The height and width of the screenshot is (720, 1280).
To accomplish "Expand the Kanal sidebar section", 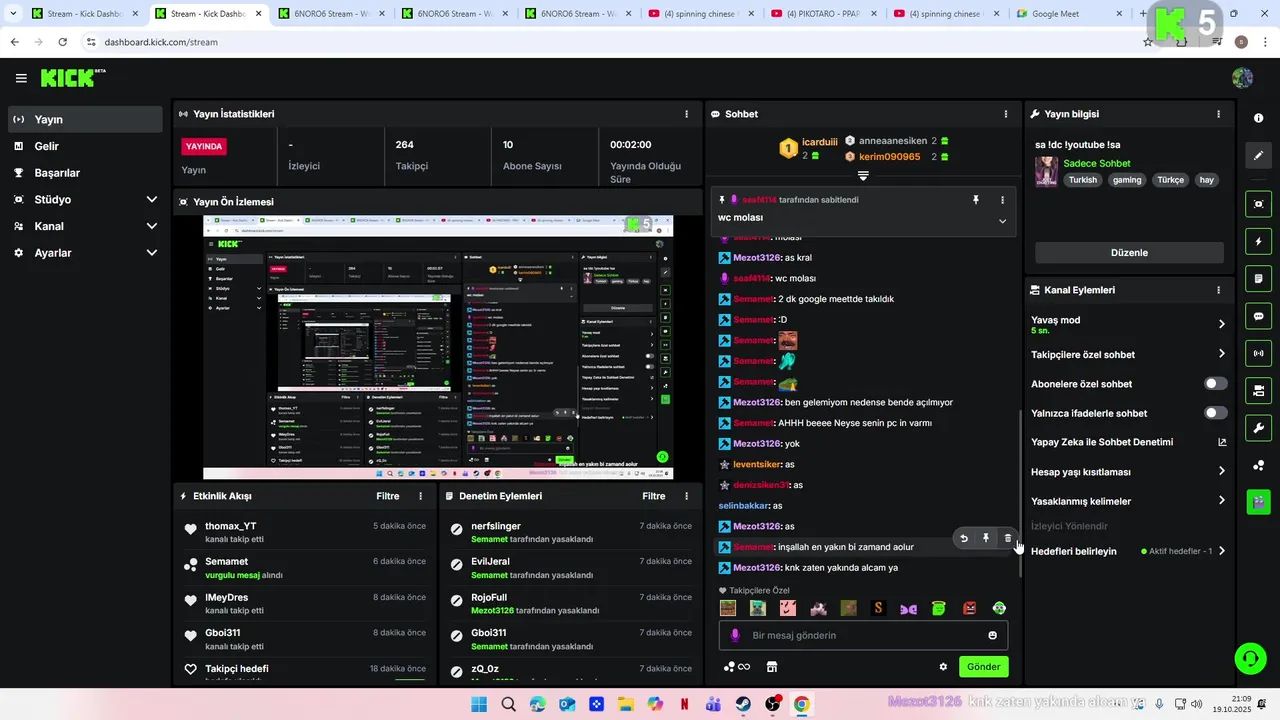I will [x=152, y=226].
